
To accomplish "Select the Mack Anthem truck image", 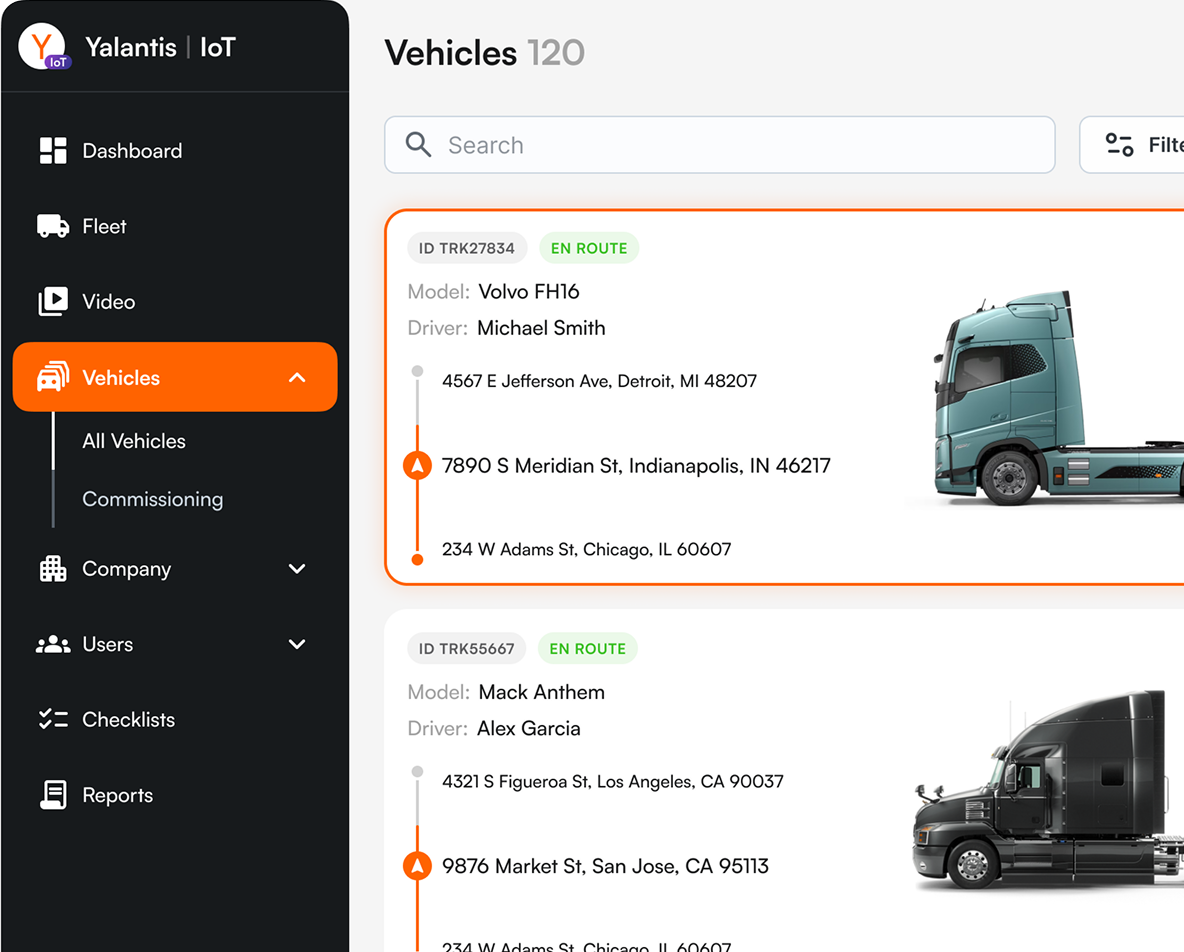I will click(x=1045, y=792).
